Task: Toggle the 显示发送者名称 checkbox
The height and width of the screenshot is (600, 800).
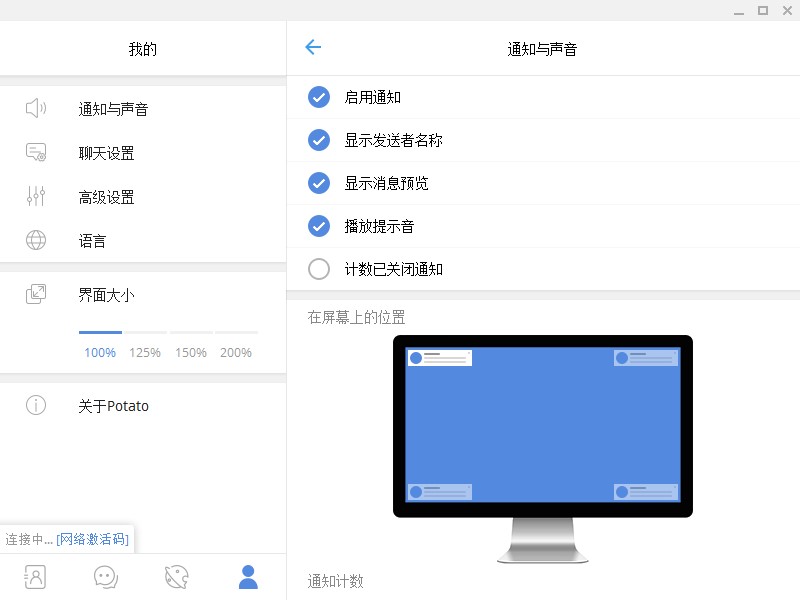Action: coord(319,140)
